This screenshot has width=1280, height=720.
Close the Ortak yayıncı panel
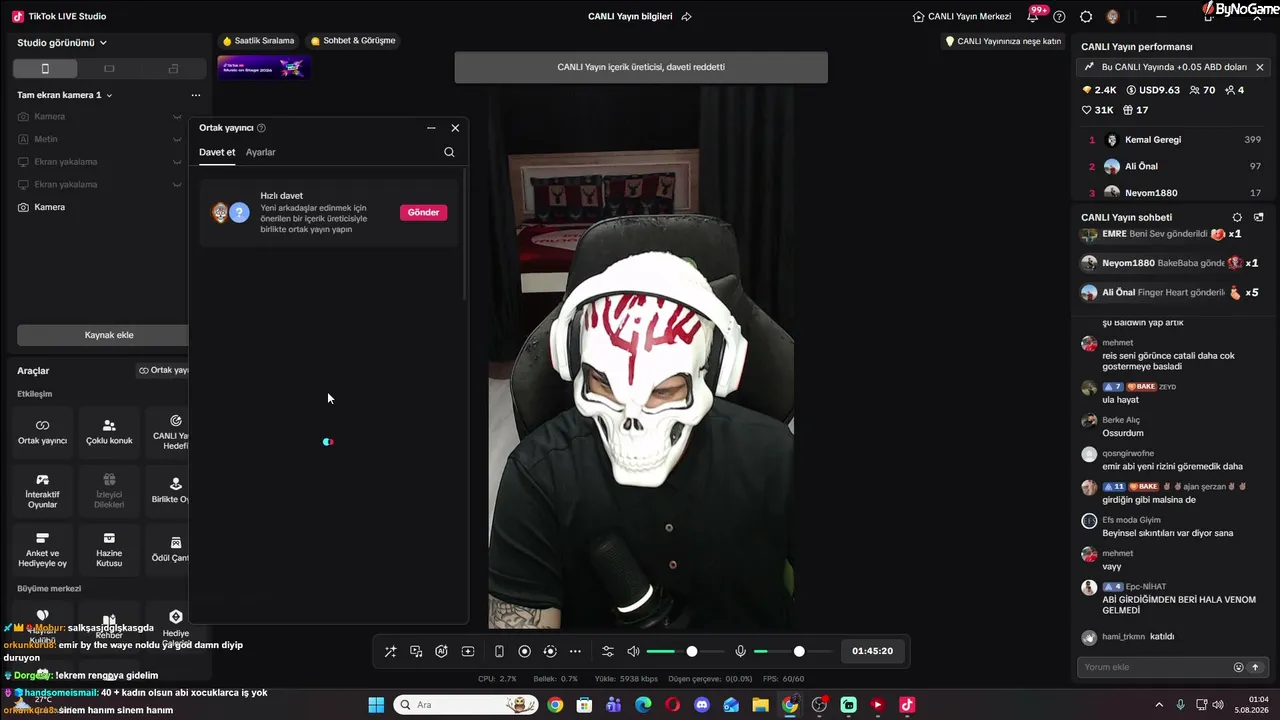[x=455, y=128]
